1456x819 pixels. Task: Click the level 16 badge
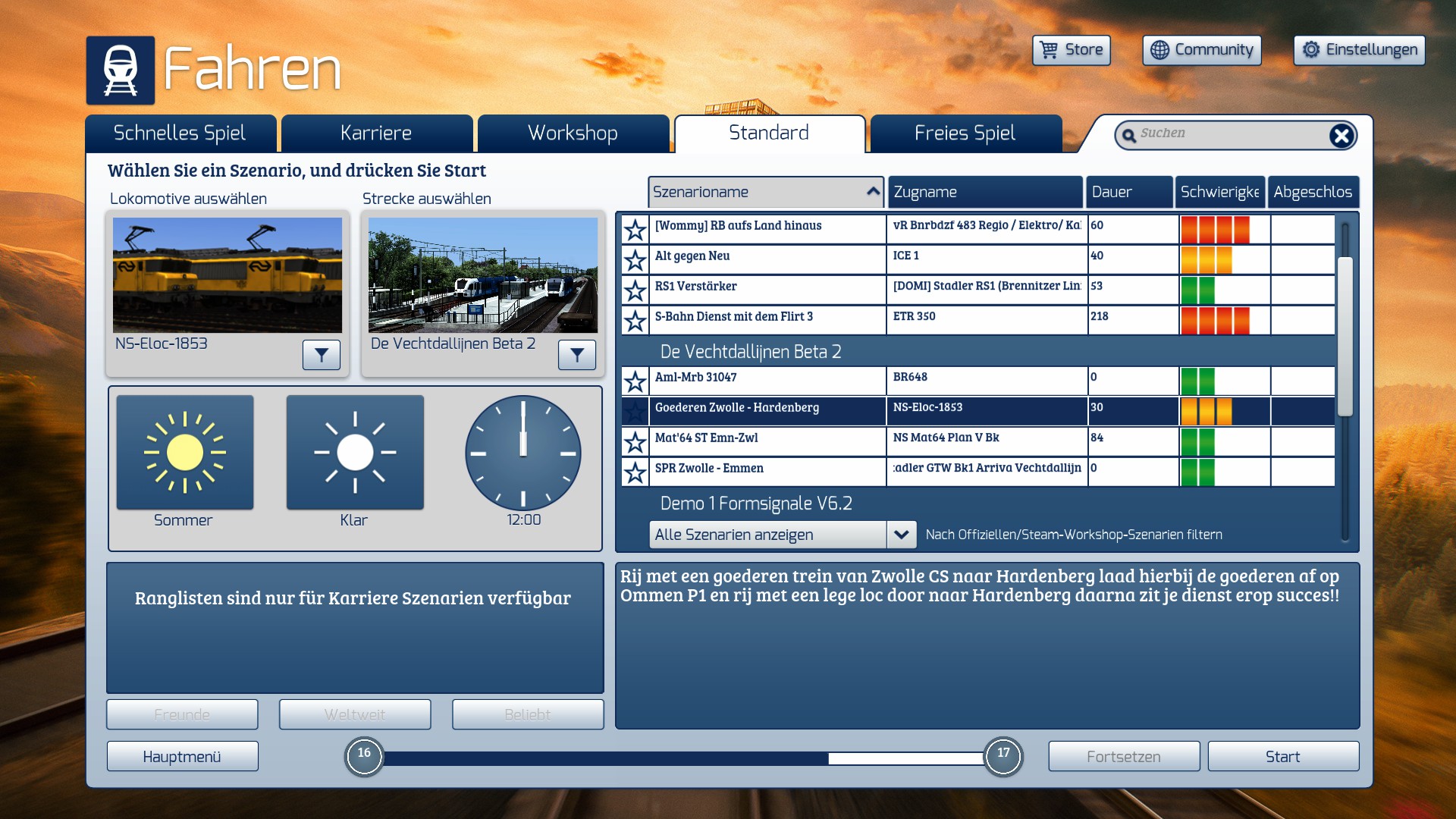364,756
